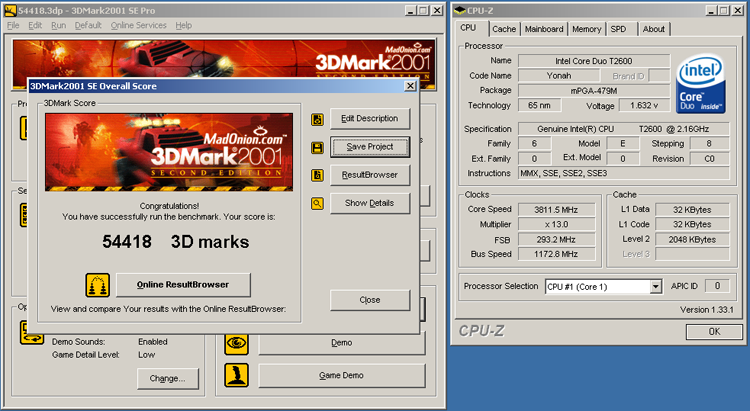Switch to the Mainboard tab
The width and height of the screenshot is (750, 411).
pos(544,29)
